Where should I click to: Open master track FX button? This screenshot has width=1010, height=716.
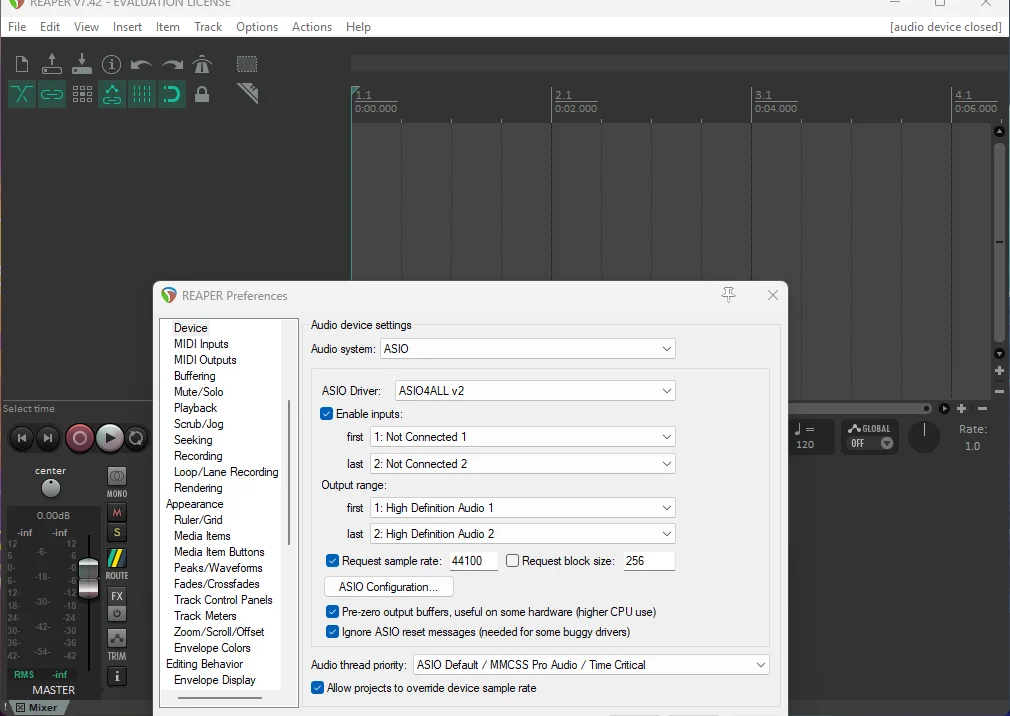click(x=117, y=596)
